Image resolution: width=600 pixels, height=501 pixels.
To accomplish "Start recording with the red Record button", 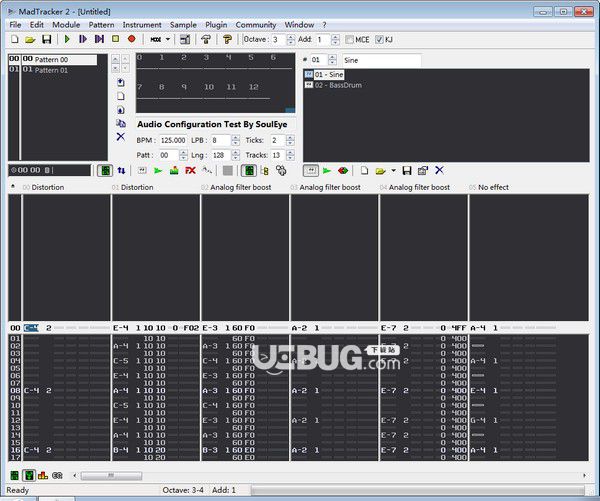I will [132, 39].
